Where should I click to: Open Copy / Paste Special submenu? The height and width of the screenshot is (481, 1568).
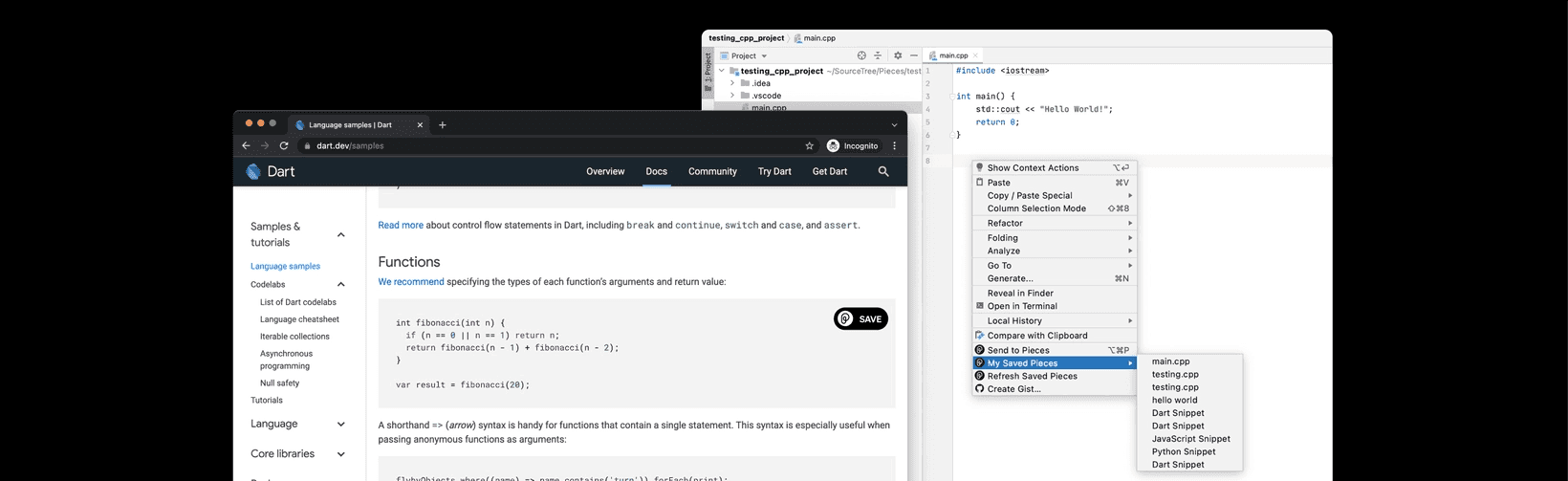tap(1055, 196)
